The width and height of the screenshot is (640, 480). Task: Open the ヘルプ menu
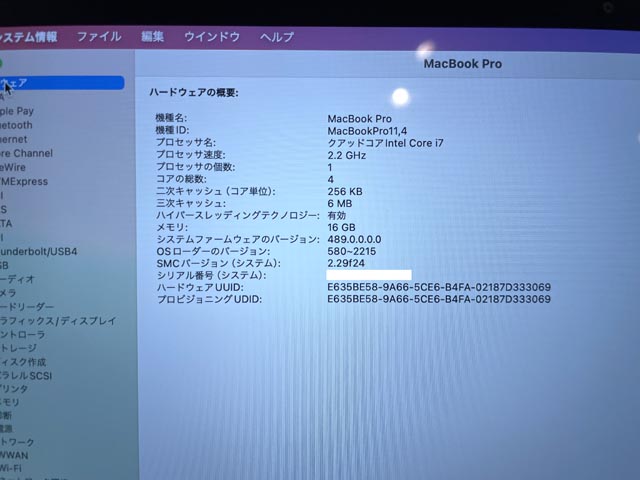point(277,37)
